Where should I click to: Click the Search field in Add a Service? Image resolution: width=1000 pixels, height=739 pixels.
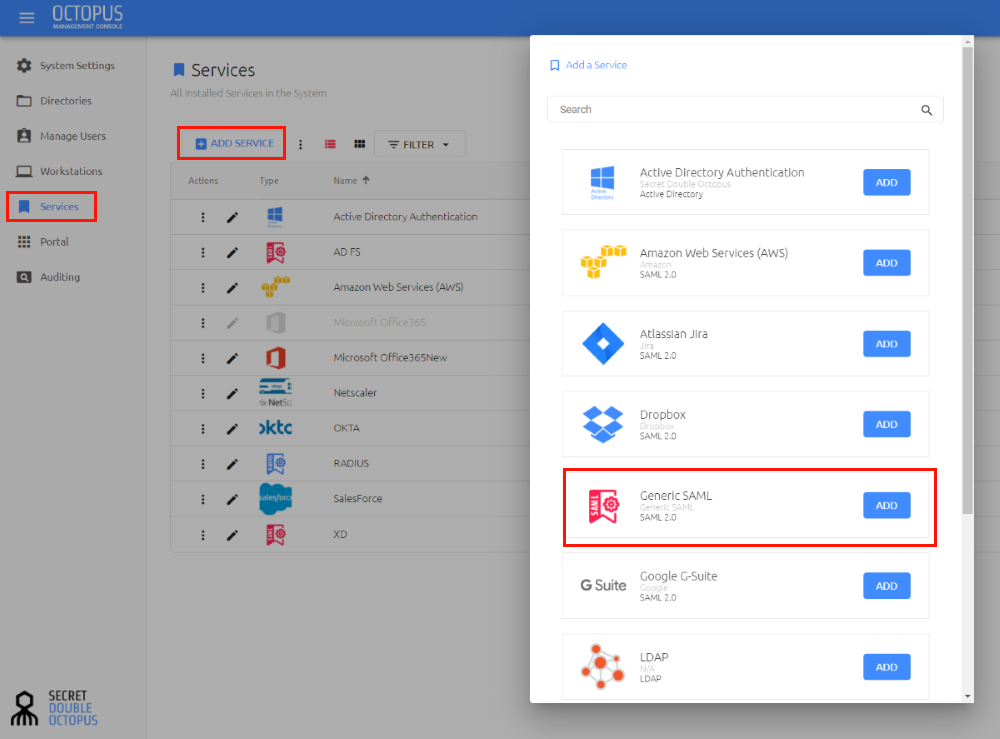click(x=745, y=110)
